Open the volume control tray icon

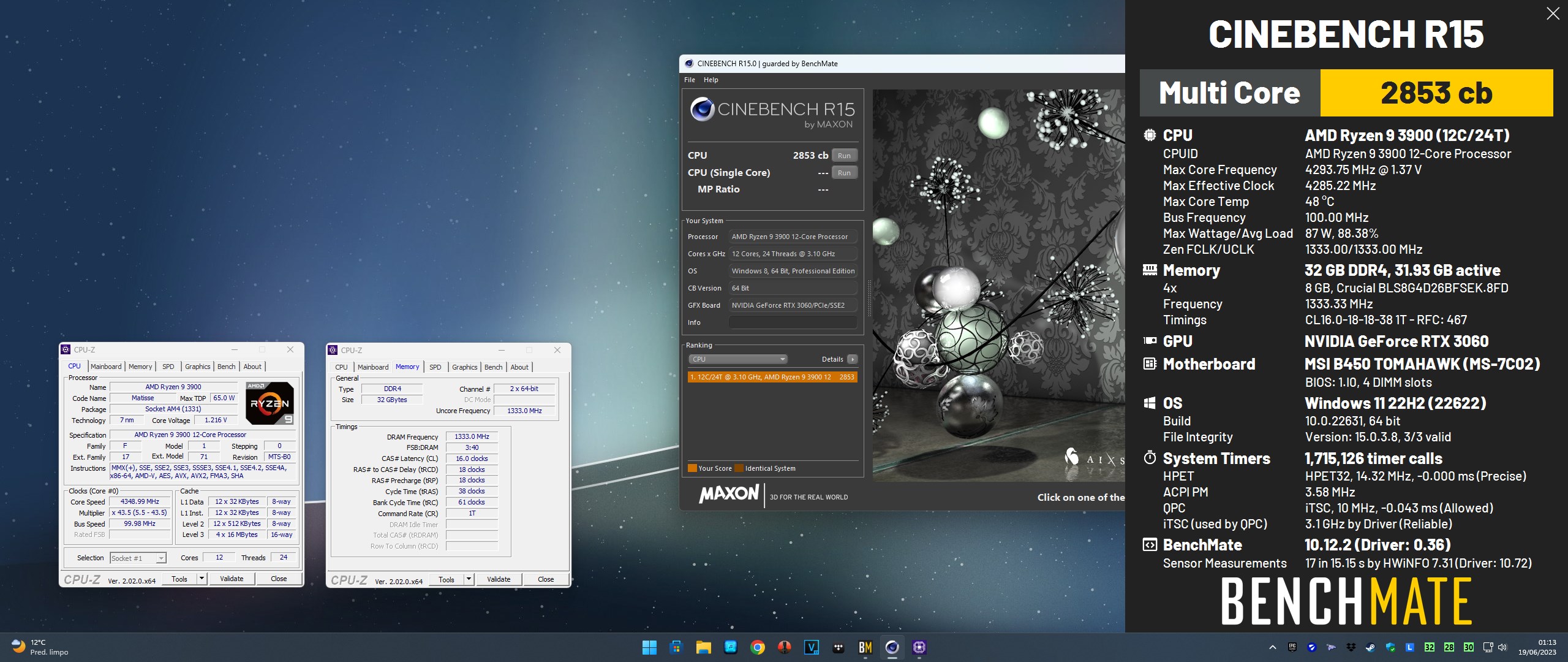point(1502,647)
